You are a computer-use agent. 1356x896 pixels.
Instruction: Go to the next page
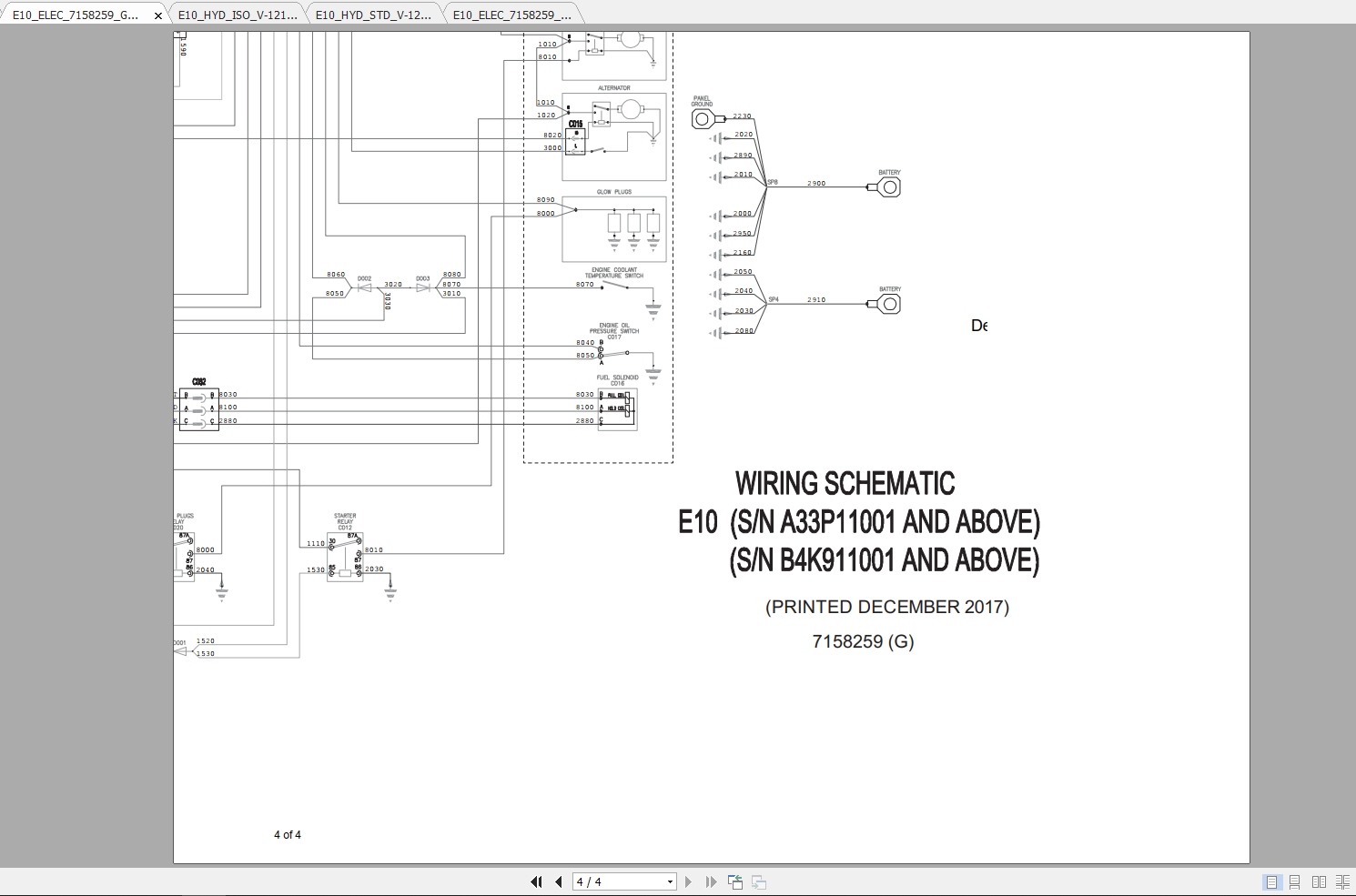point(689,881)
